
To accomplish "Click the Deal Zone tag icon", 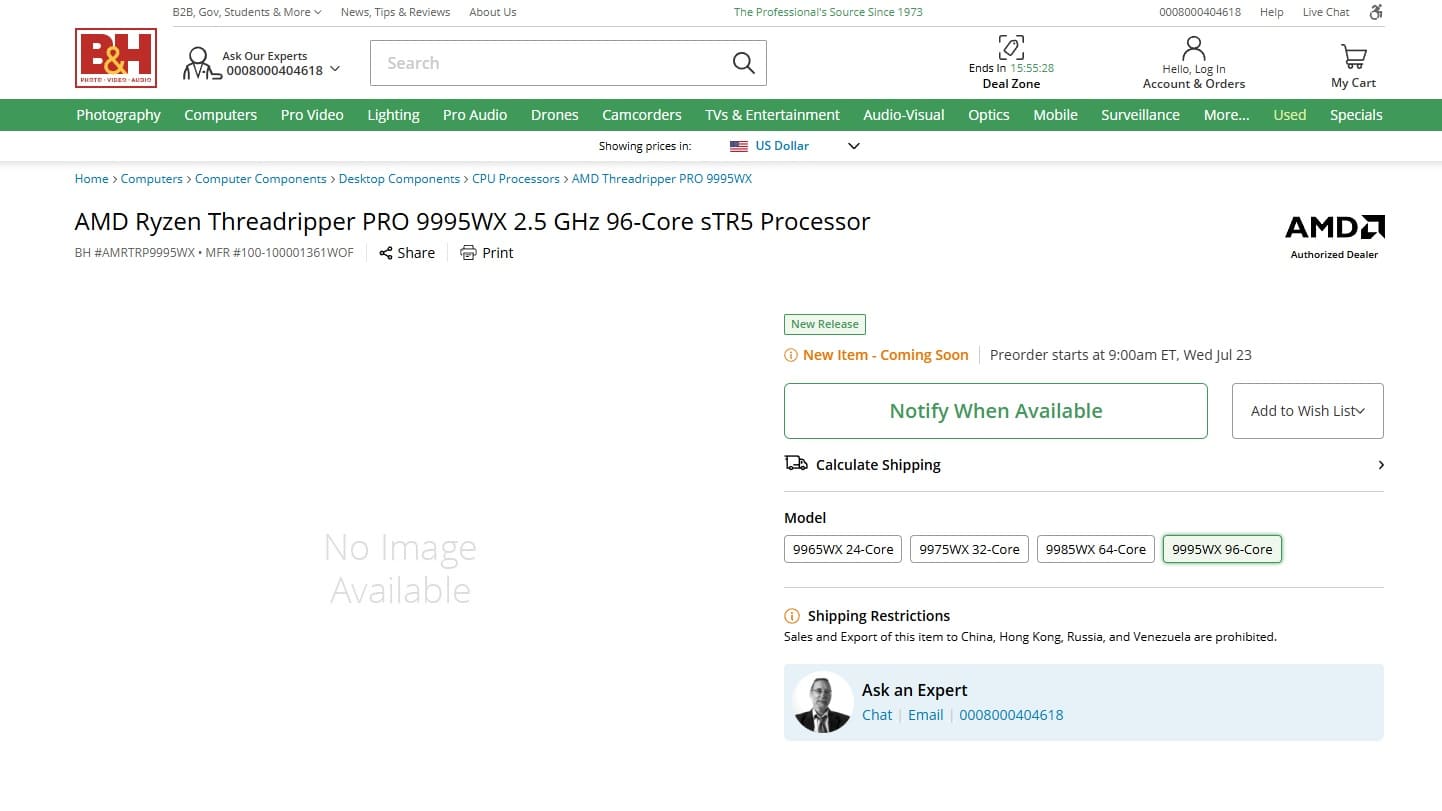I will (x=1011, y=47).
